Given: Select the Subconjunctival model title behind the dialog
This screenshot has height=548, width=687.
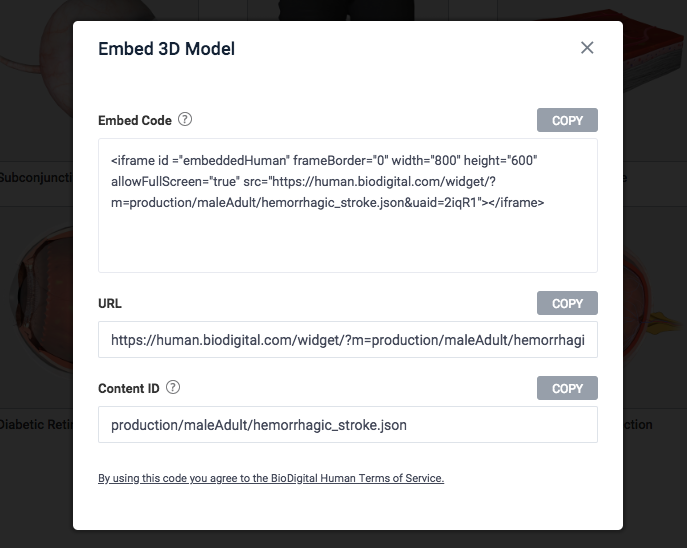Looking at the screenshot, I should pyautogui.click(x=36, y=177).
